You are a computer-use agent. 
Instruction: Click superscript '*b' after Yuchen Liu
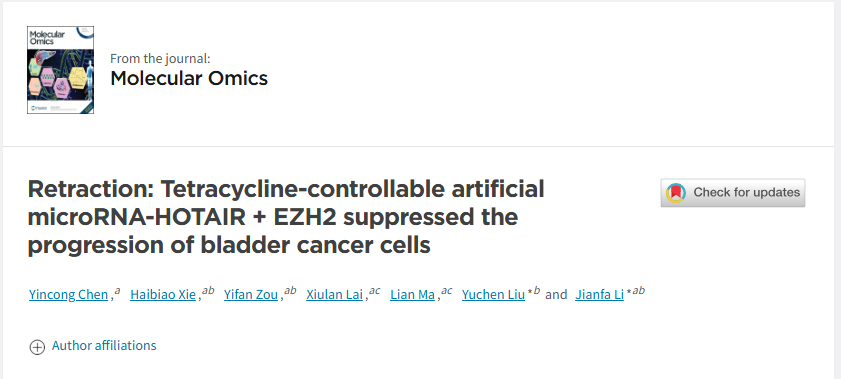(534, 291)
